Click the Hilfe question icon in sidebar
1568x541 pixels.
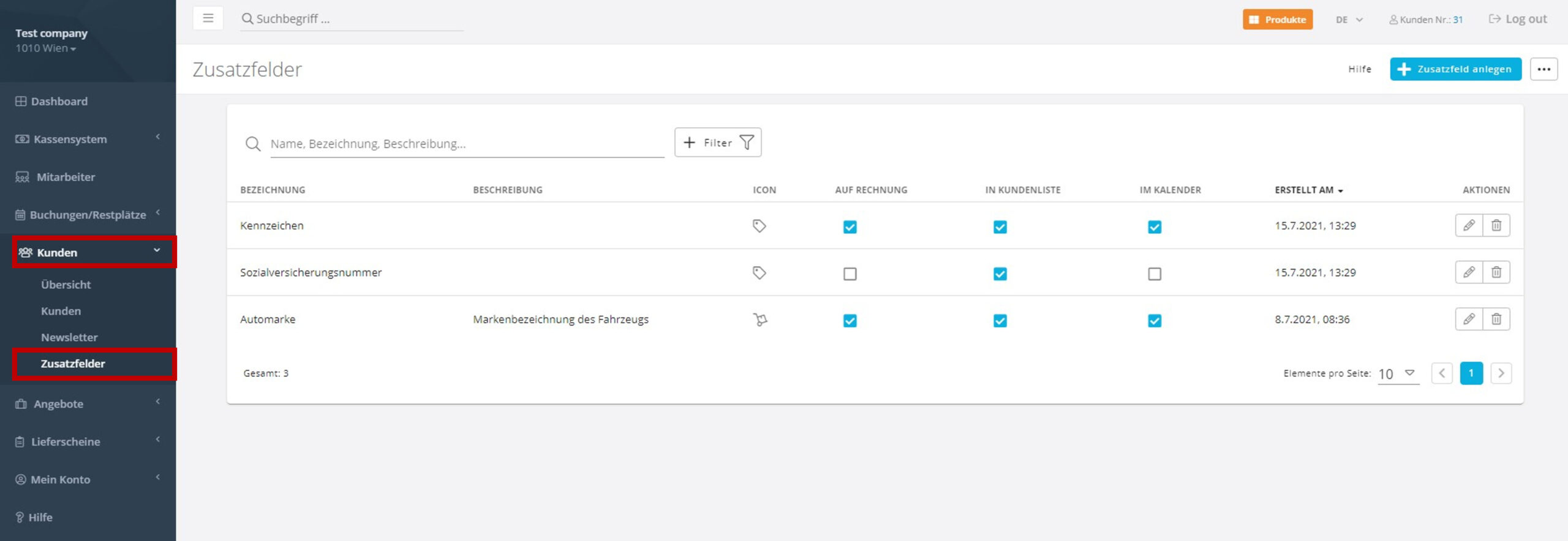[x=20, y=517]
